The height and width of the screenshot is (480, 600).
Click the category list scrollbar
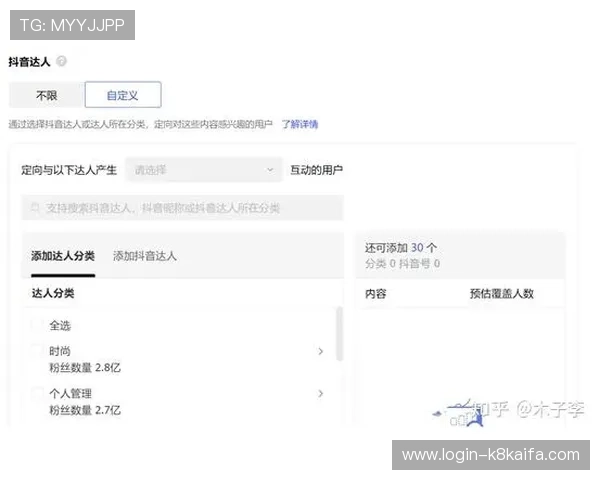coord(339,333)
